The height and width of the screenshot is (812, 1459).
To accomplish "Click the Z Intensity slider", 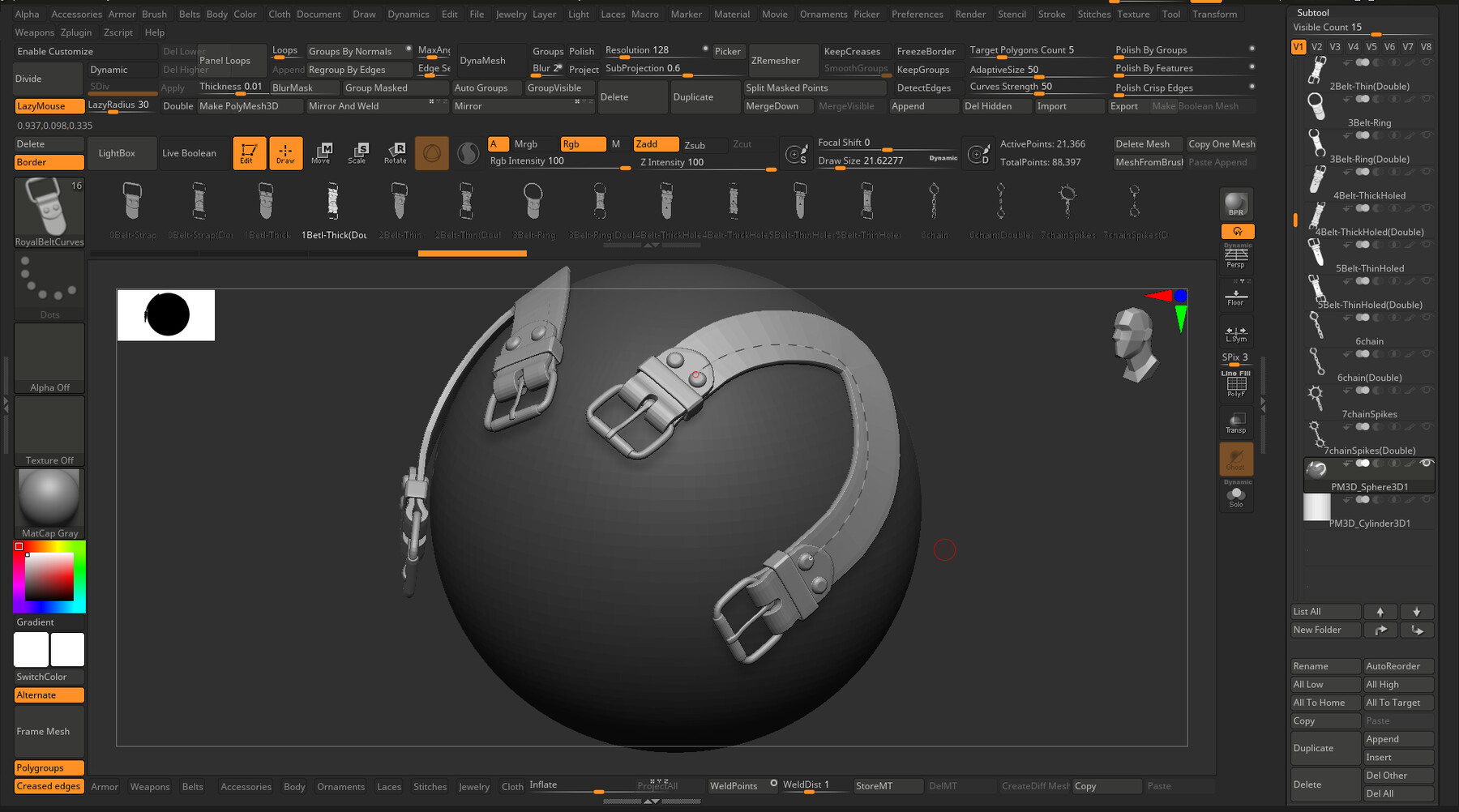I will (x=709, y=162).
